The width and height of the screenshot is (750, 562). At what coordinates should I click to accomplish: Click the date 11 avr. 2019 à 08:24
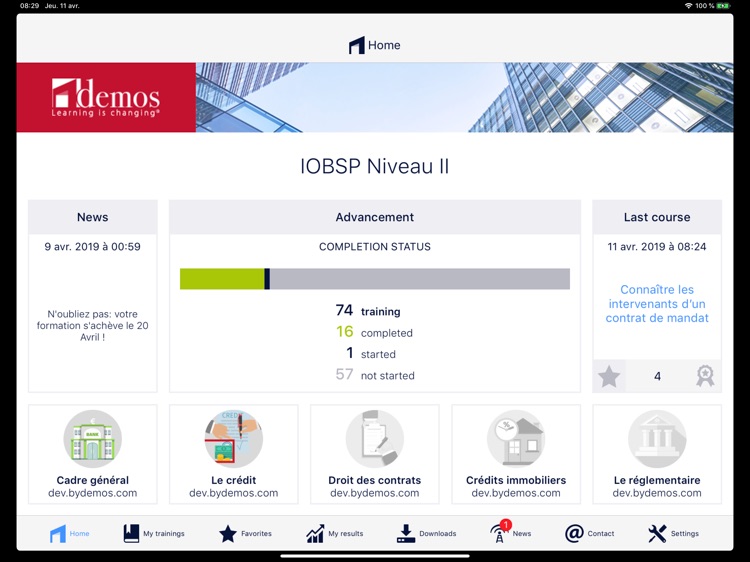(x=657, y=247)
